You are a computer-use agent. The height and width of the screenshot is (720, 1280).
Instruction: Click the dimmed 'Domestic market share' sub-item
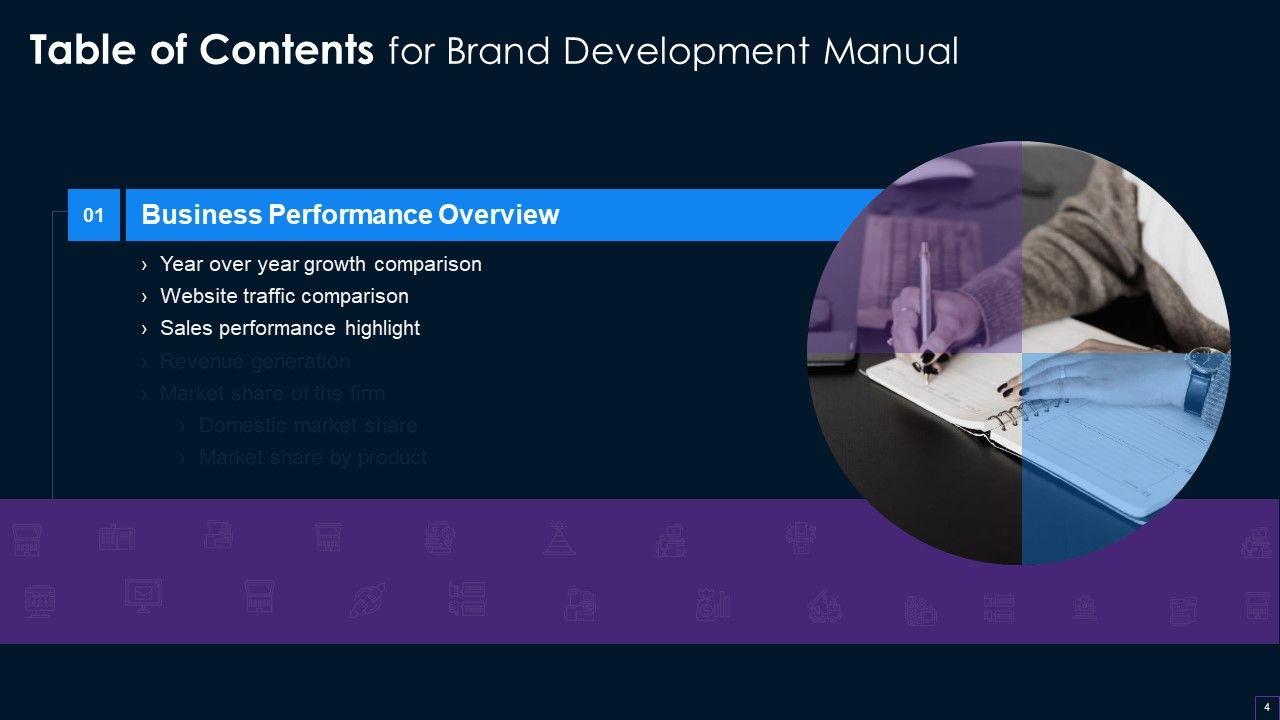coord(308,425)
